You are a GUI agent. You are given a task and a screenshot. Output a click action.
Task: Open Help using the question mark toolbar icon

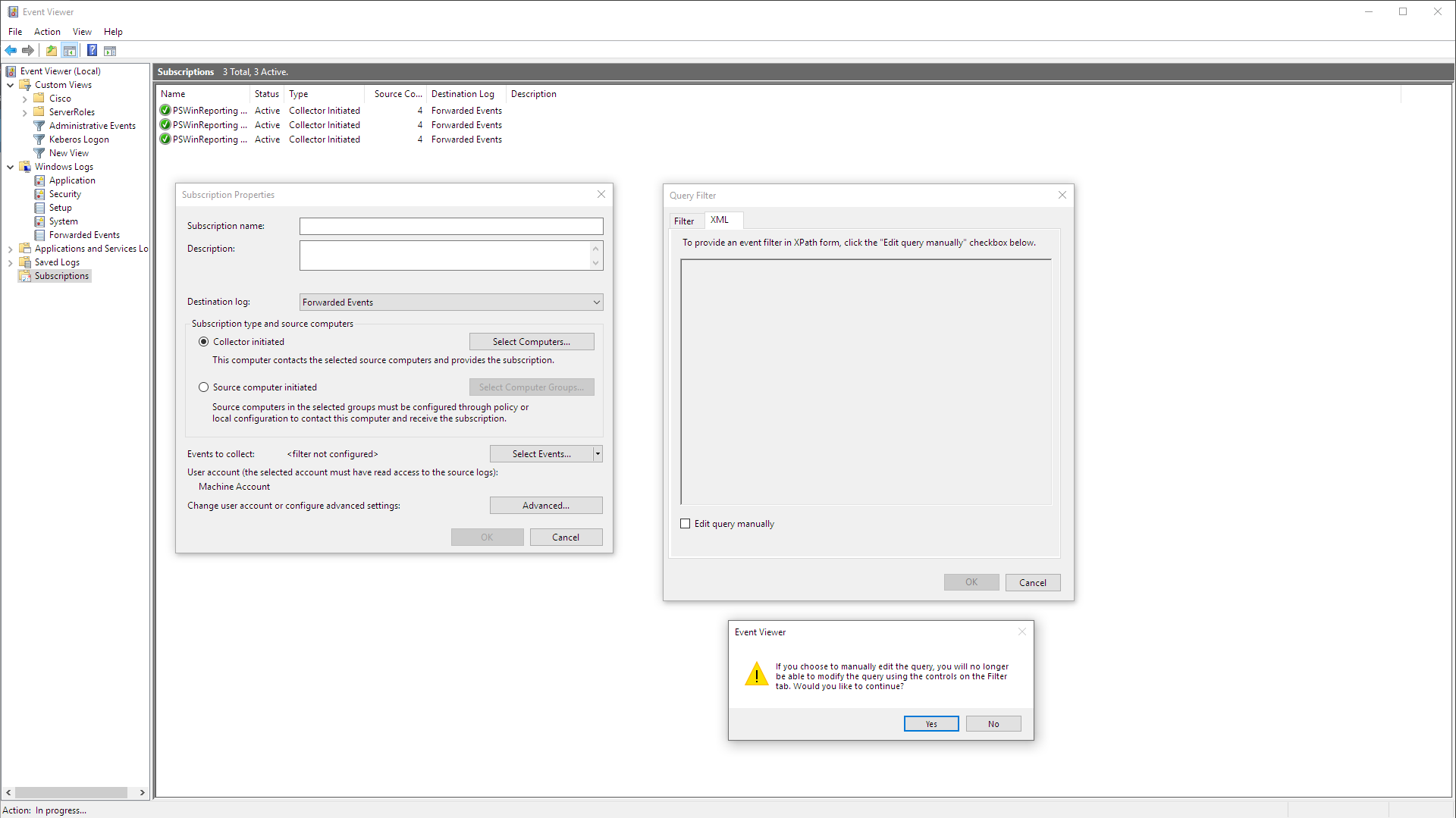click(92, 50)
